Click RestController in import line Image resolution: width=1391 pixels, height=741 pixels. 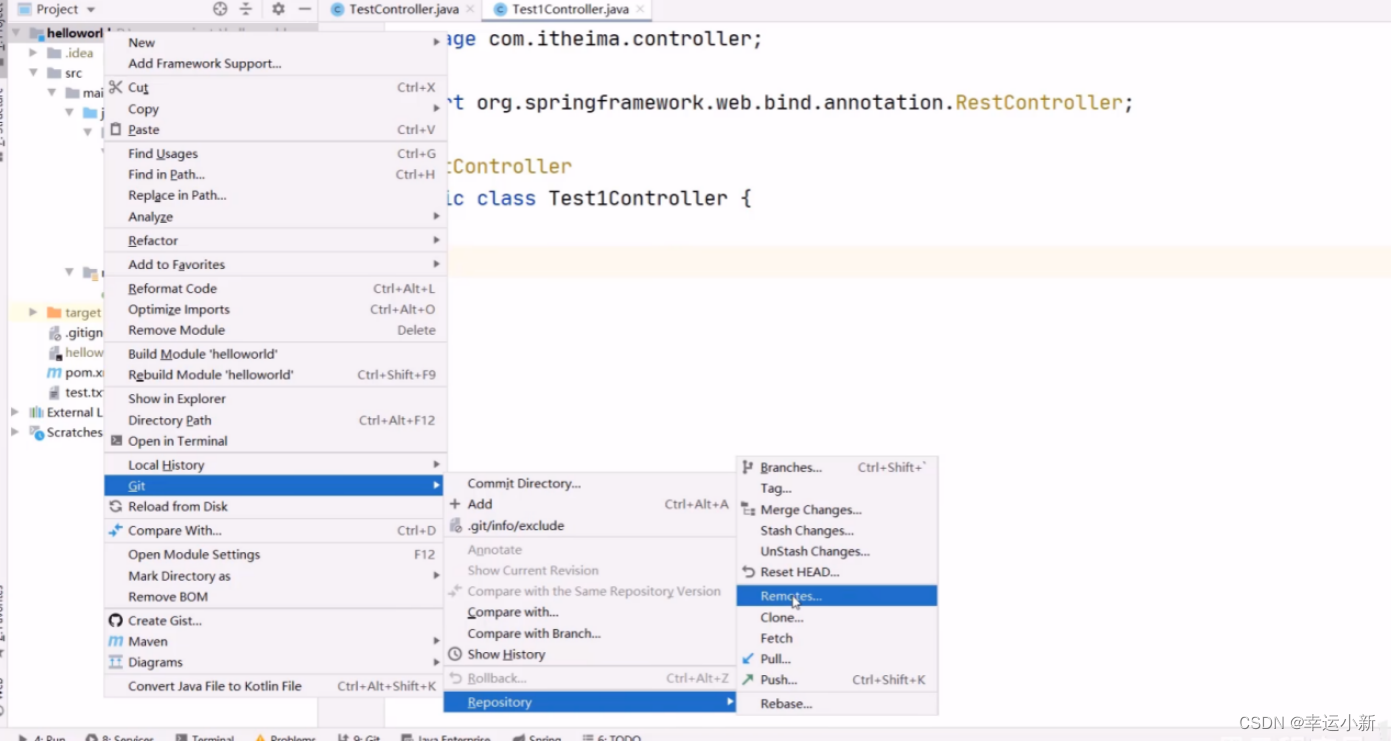tap(1039, 103)
